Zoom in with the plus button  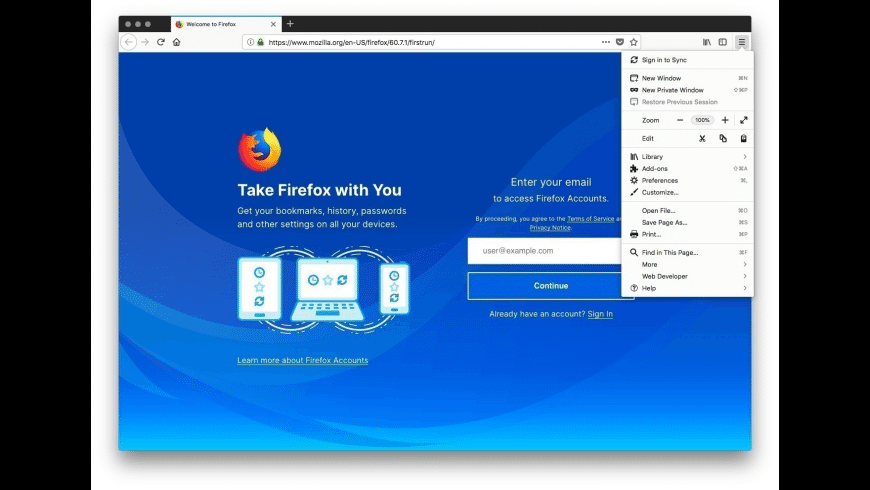tap(725, 120)
